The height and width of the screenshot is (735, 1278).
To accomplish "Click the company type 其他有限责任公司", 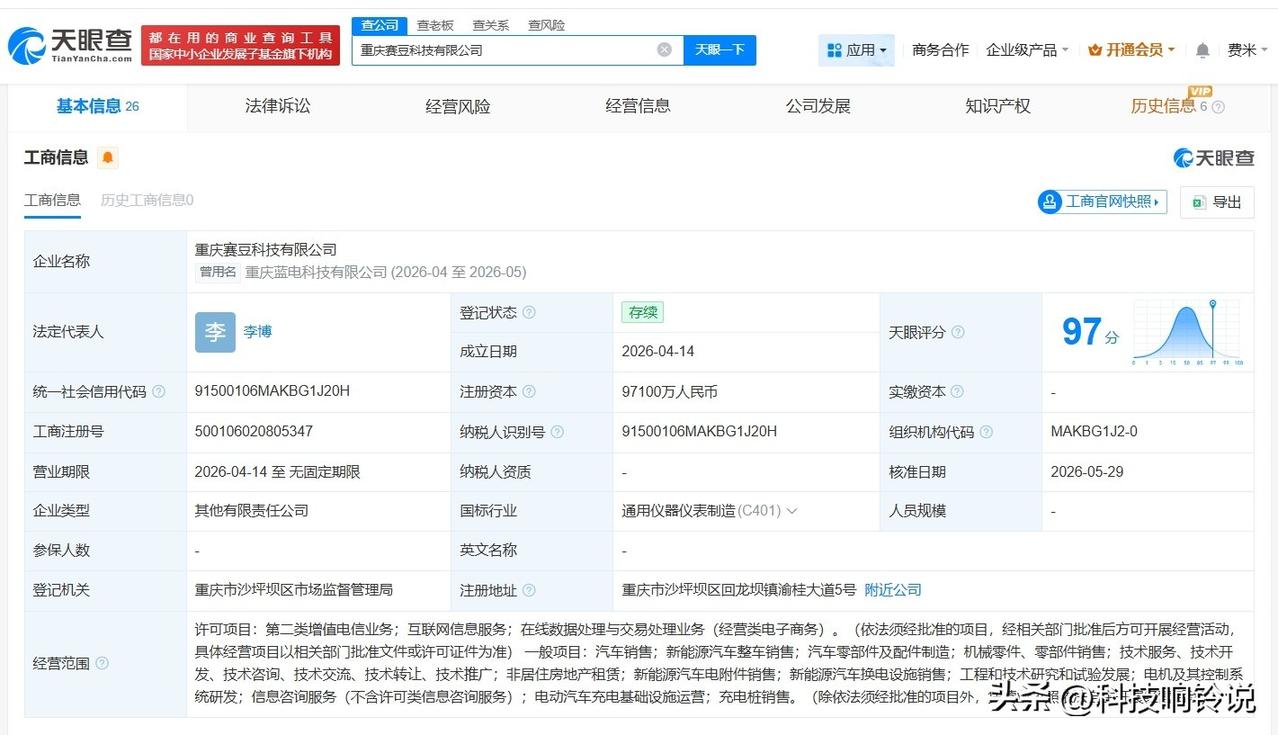I will [x=252, y=510].
